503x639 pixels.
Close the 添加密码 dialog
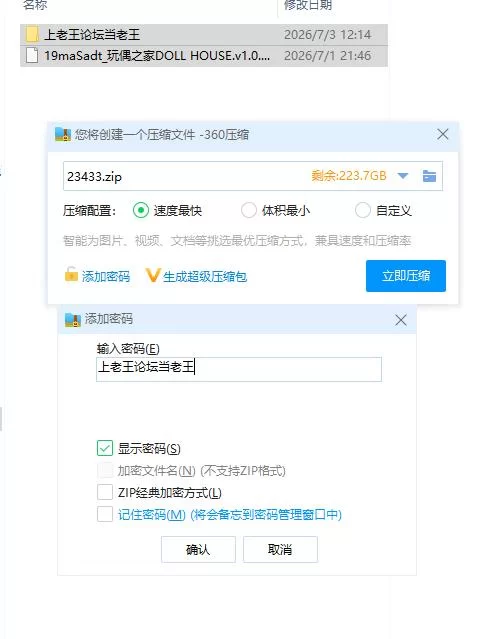point(401,320)
